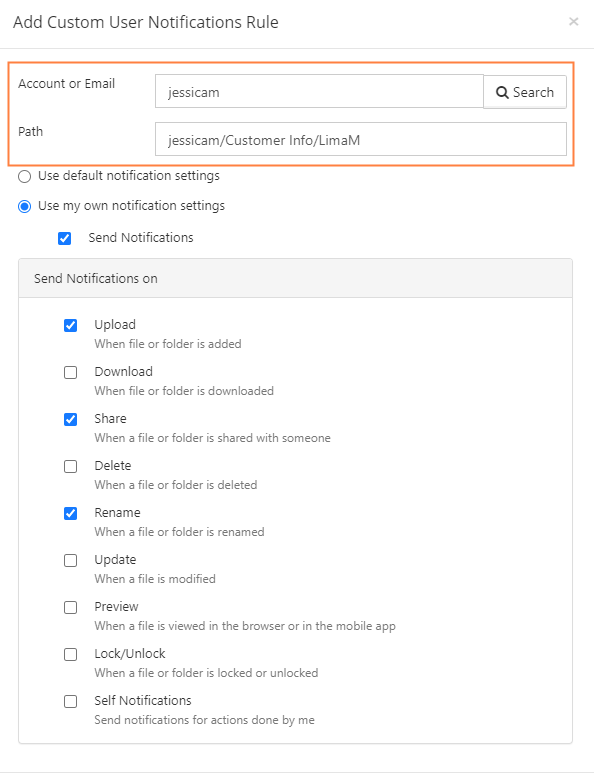Click the Self Notifications label text
This screenshot has height=776, width=594.
point(143,700)
